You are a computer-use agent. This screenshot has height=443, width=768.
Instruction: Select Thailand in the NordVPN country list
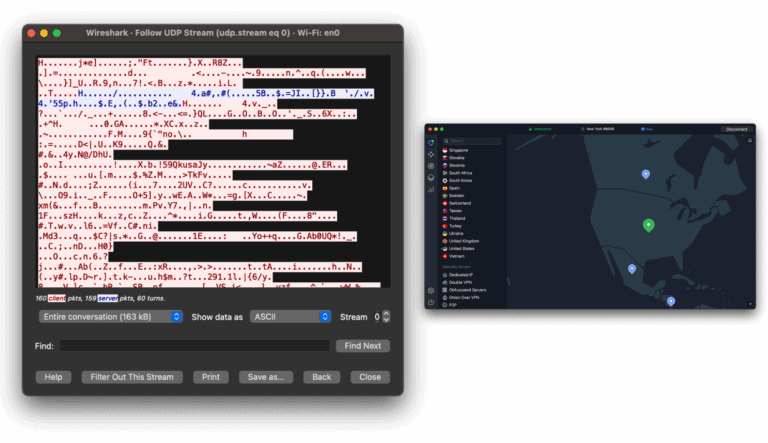[x=454, y=219]
